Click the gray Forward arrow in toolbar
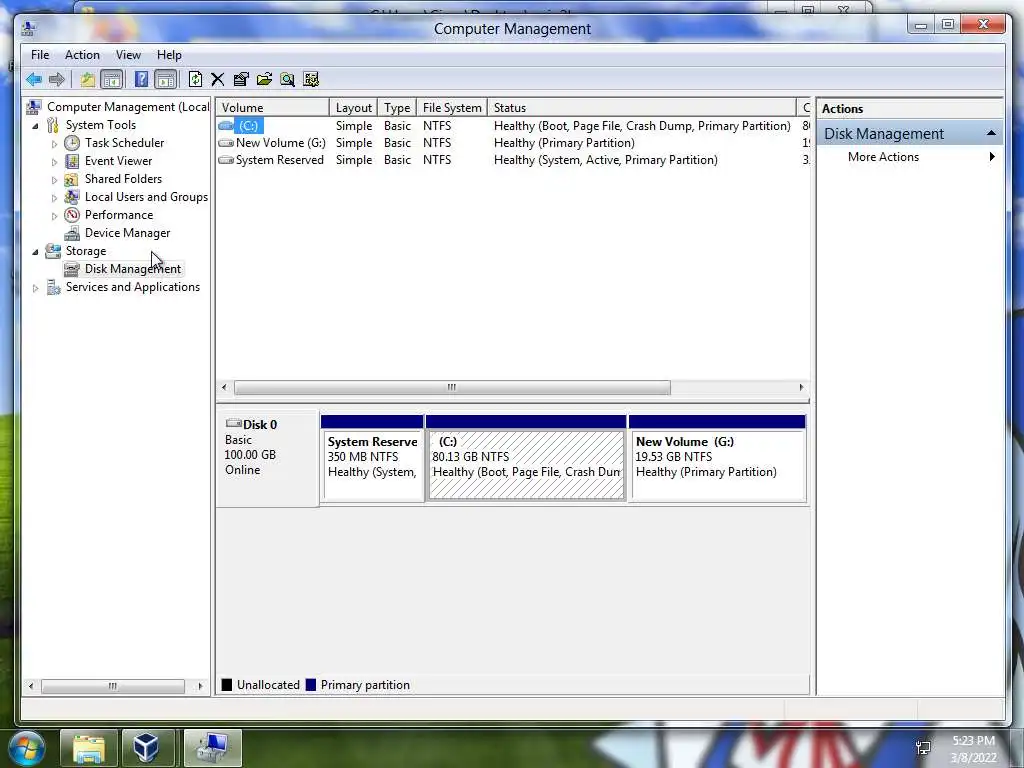The image size is (1024, 768). 57,80
